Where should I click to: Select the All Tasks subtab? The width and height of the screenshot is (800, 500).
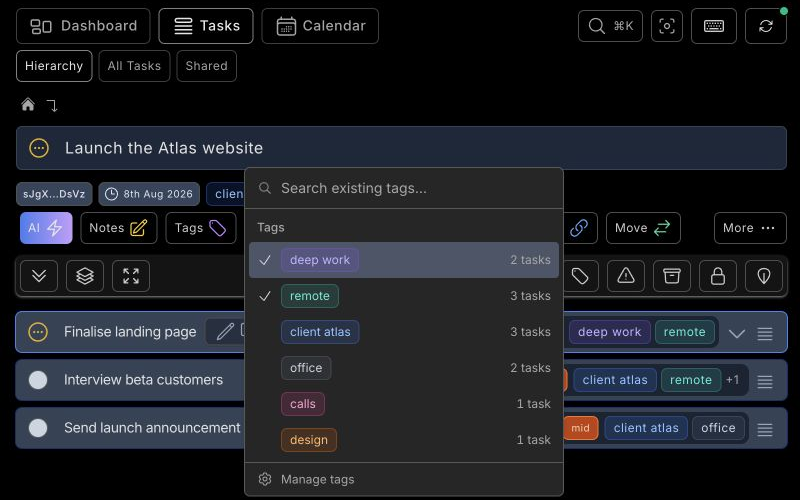tap(134, 66)
